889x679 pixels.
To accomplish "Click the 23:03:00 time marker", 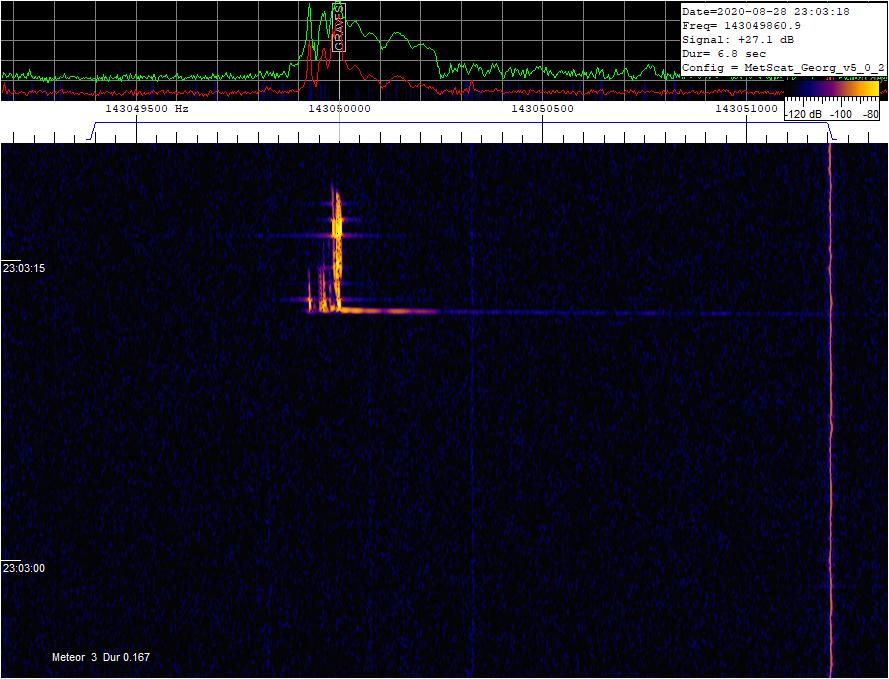I will tap(24, 568).
